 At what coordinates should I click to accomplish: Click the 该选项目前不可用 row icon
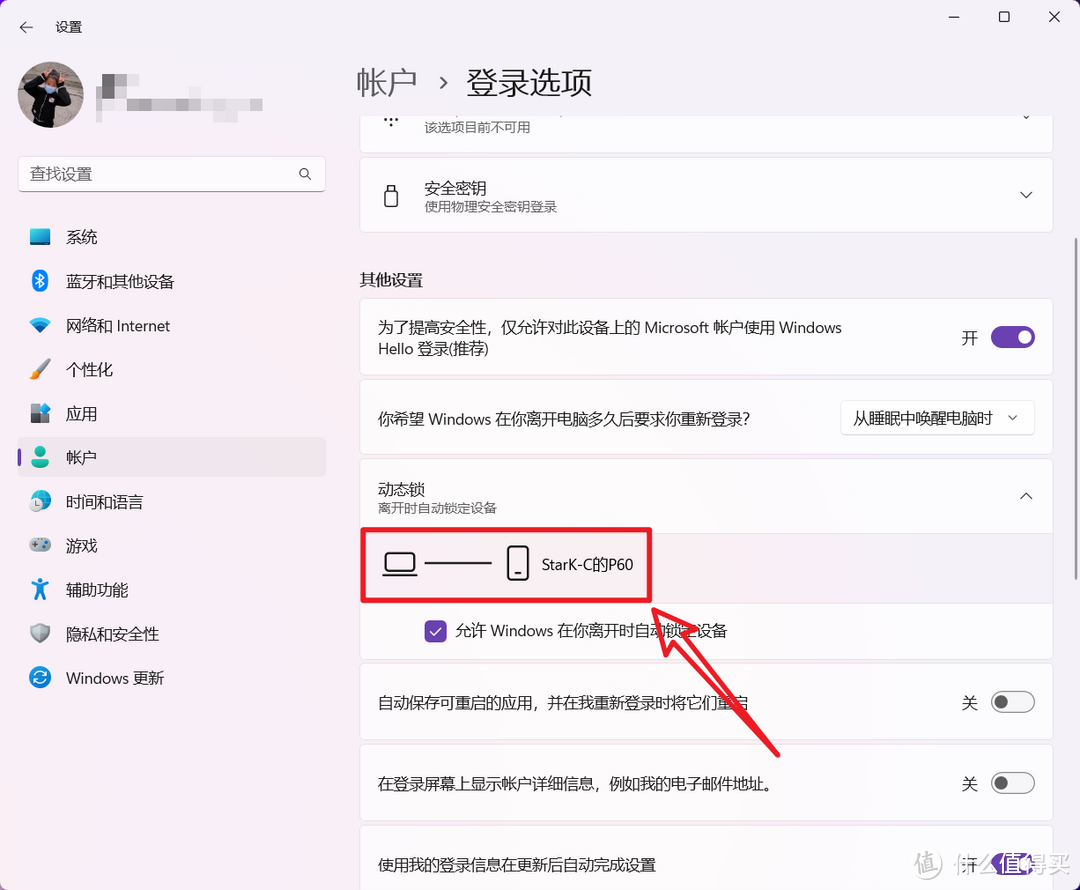point(391,123)
